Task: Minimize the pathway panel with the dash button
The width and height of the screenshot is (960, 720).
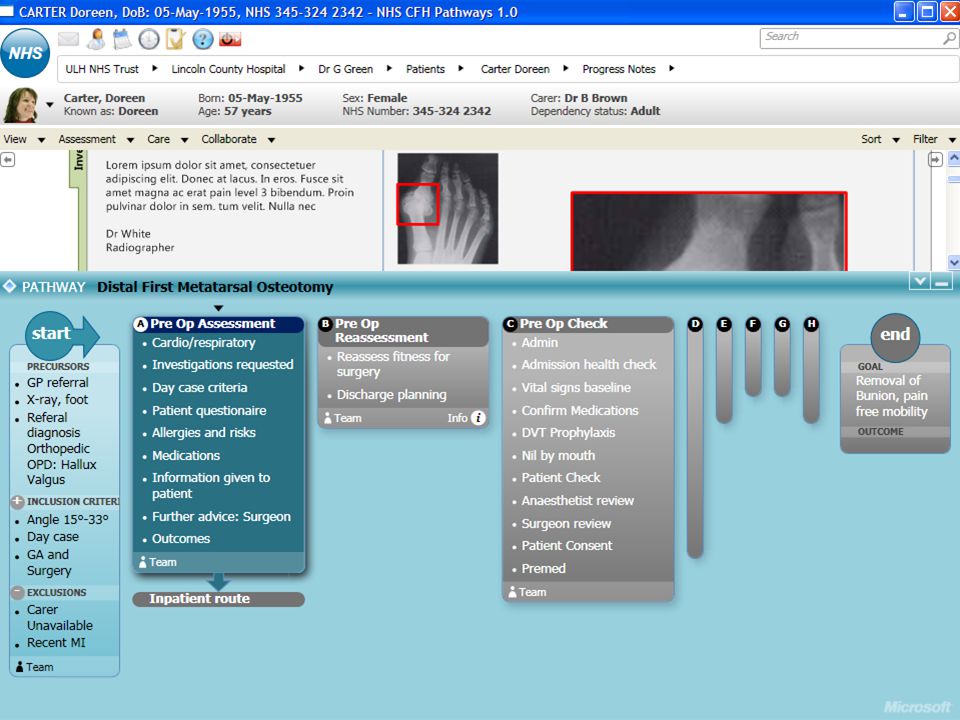Action: [x=942, y=282]
